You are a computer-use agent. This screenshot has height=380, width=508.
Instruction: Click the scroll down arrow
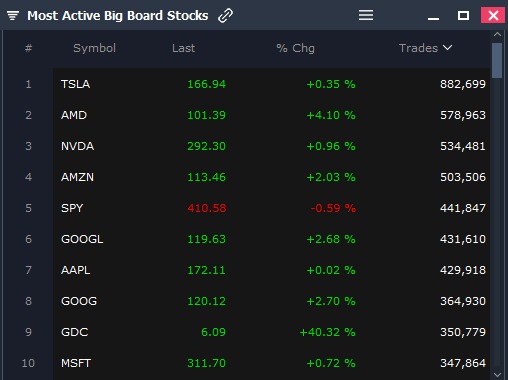point(497,375)
